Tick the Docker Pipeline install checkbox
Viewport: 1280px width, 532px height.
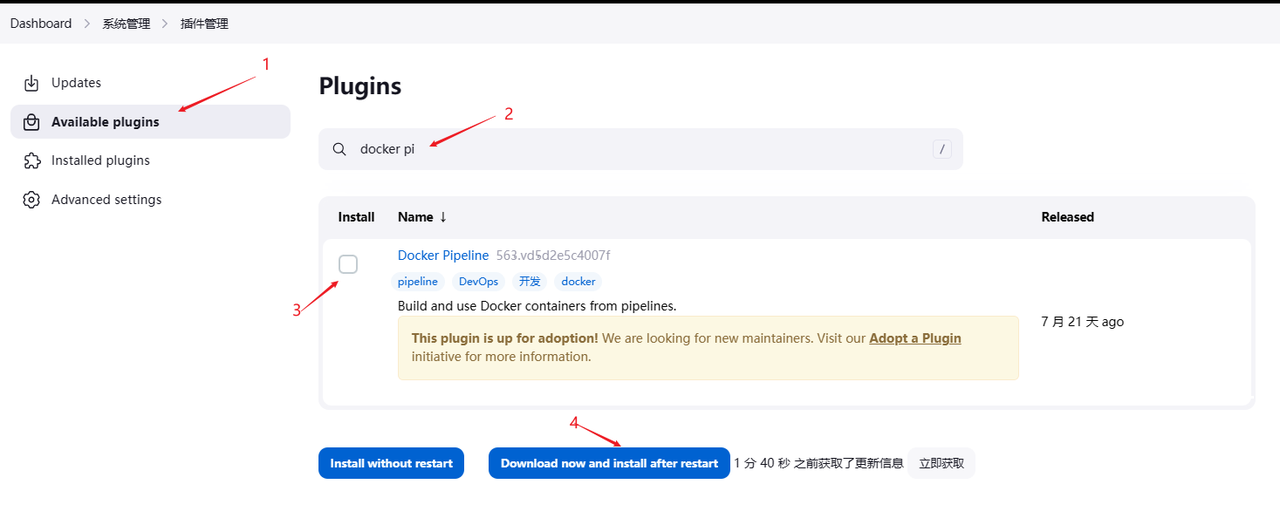348,264
